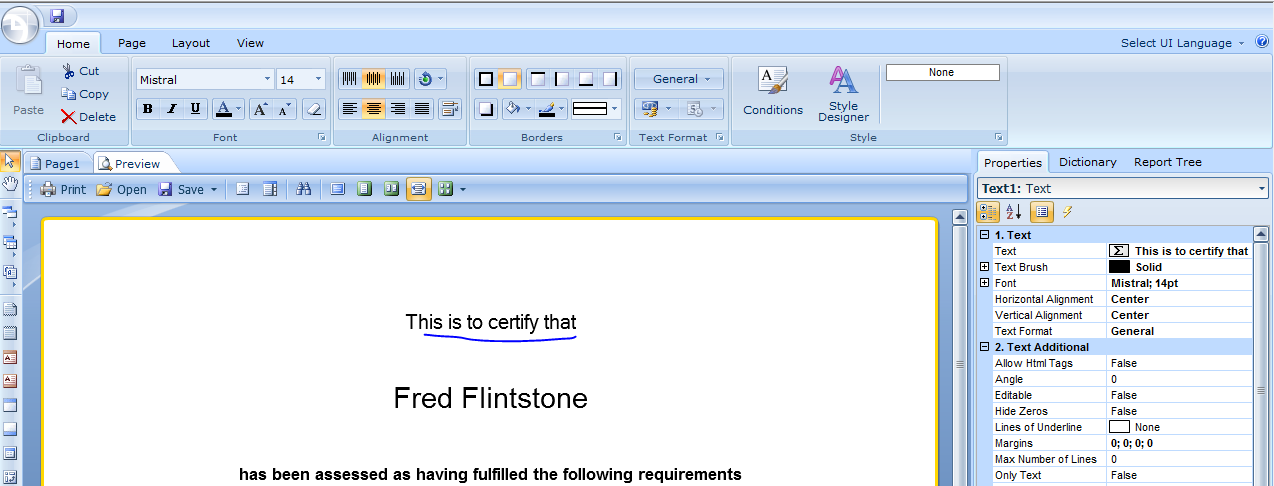Set vertical alignment to middle
The height and width of the screenshot is (486, 1274).
[373, 79]
